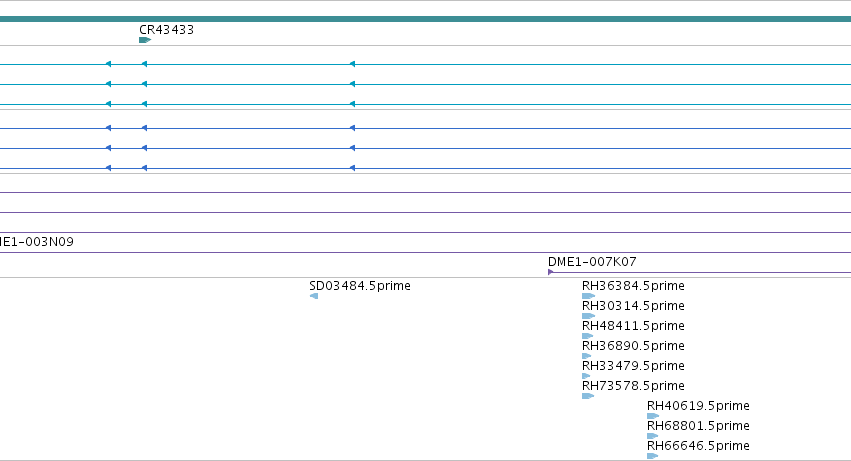Select the RH30314.5prime arrow glyph
The height and width of the screenshot is (461, 851).
[588, 316]
